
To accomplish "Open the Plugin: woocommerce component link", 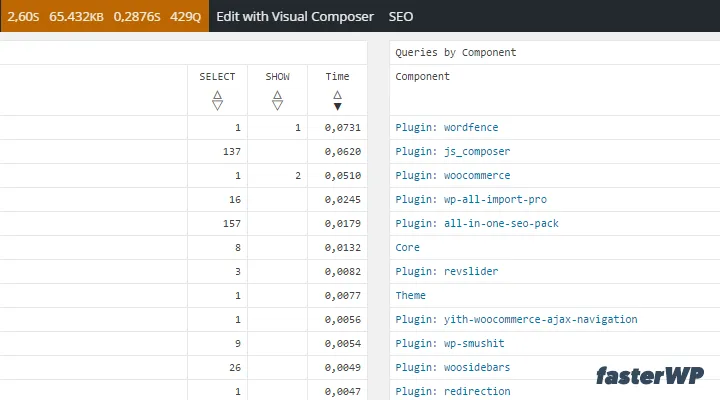I will [452, 175].
